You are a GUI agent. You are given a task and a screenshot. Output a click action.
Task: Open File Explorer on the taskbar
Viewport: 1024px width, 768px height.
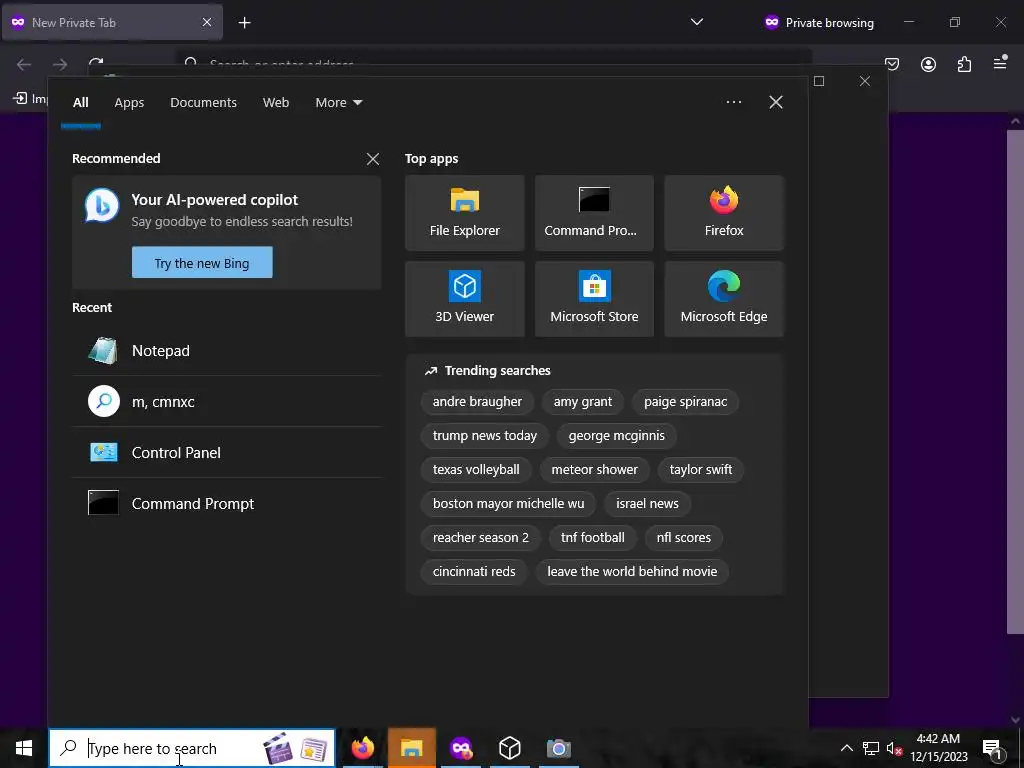click(x=411, y=748)
